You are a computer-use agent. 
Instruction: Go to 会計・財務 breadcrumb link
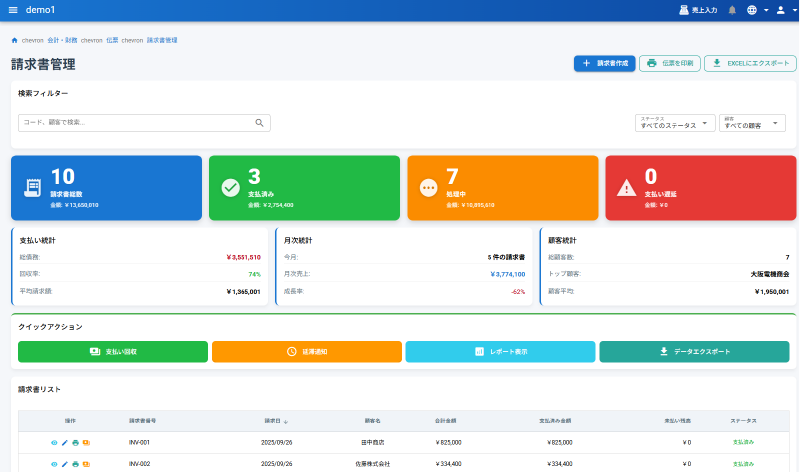[62, 41]
